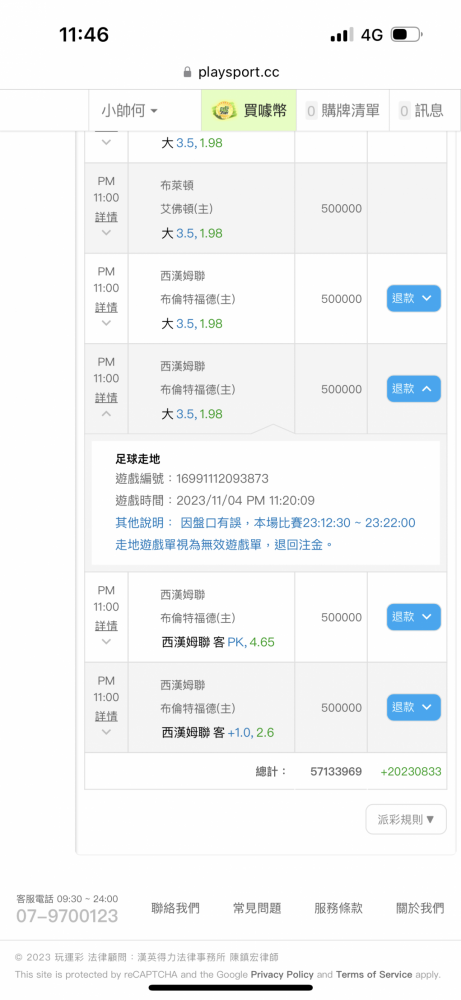Screen dimensions: 461x1000
Task: Open Google Terms of Service link
Action: pos(374,974)
